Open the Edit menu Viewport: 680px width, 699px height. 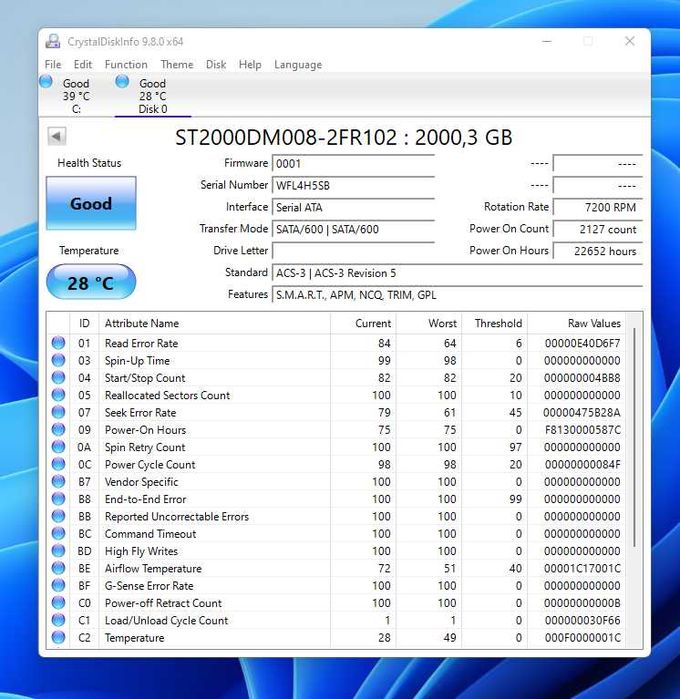(82, 65)
